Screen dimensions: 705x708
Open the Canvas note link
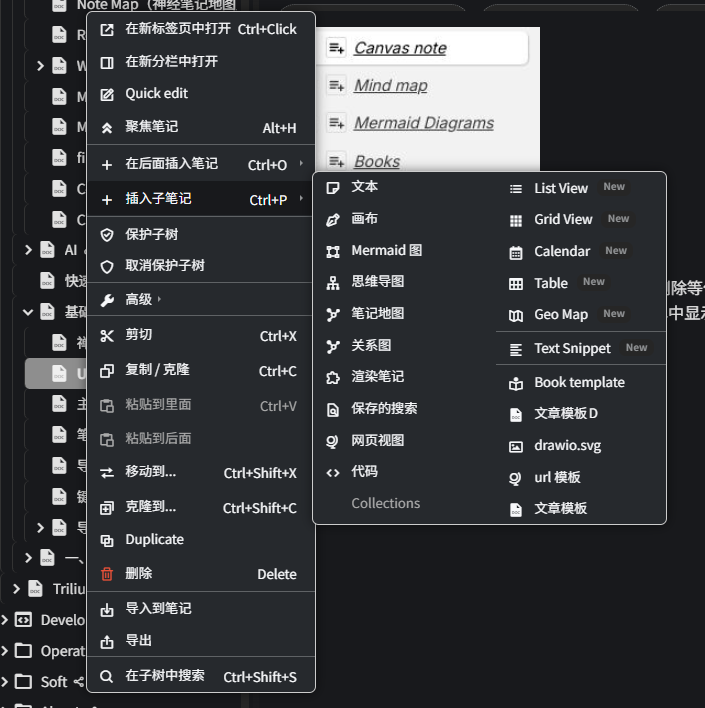pos(400,48)
